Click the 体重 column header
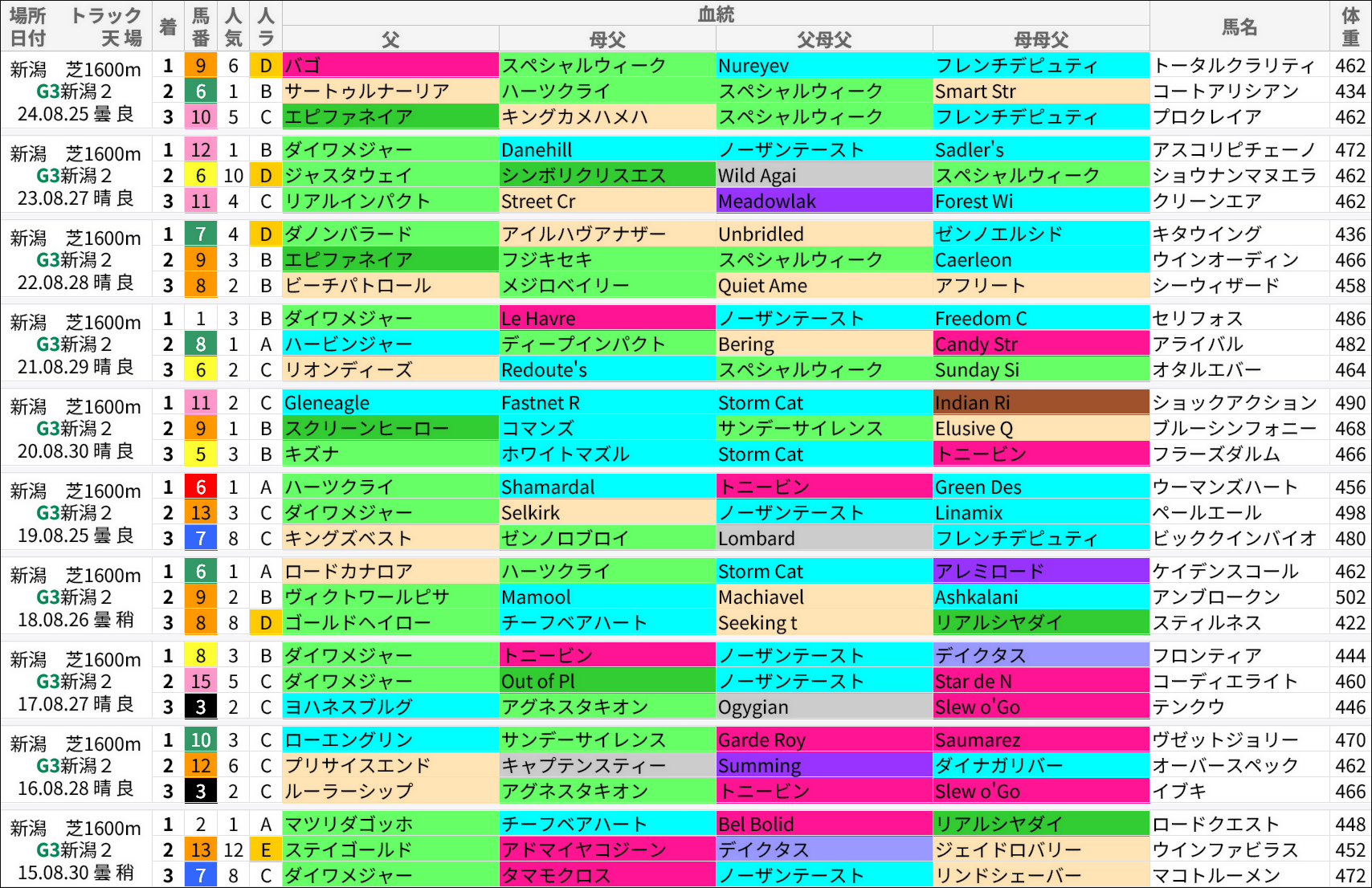The image size is (1372, 888). pos(1350,26)
